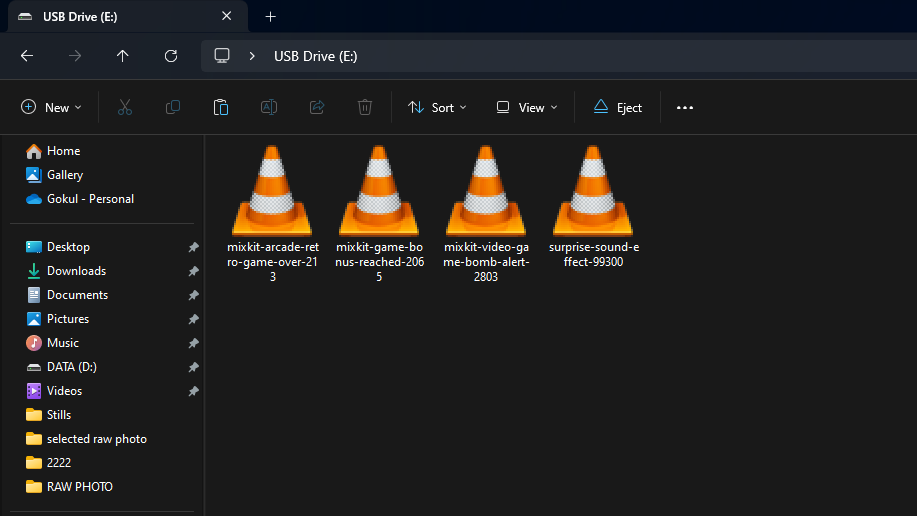Click the pin icon next to Documents
Image resolution: width=917 pixels, height=516 pixels.
pos(193,295)
